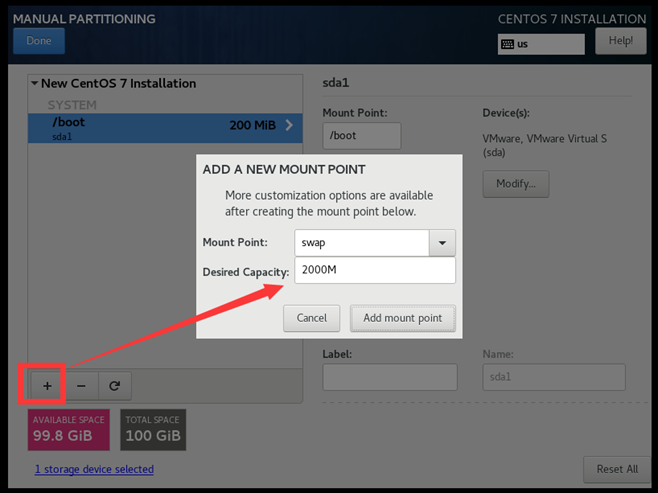Click the AVAILABLE SPACE 99.8 GiB box
Image resolution: width=658 pixels, height=493 pixels.
click(69, 430)
